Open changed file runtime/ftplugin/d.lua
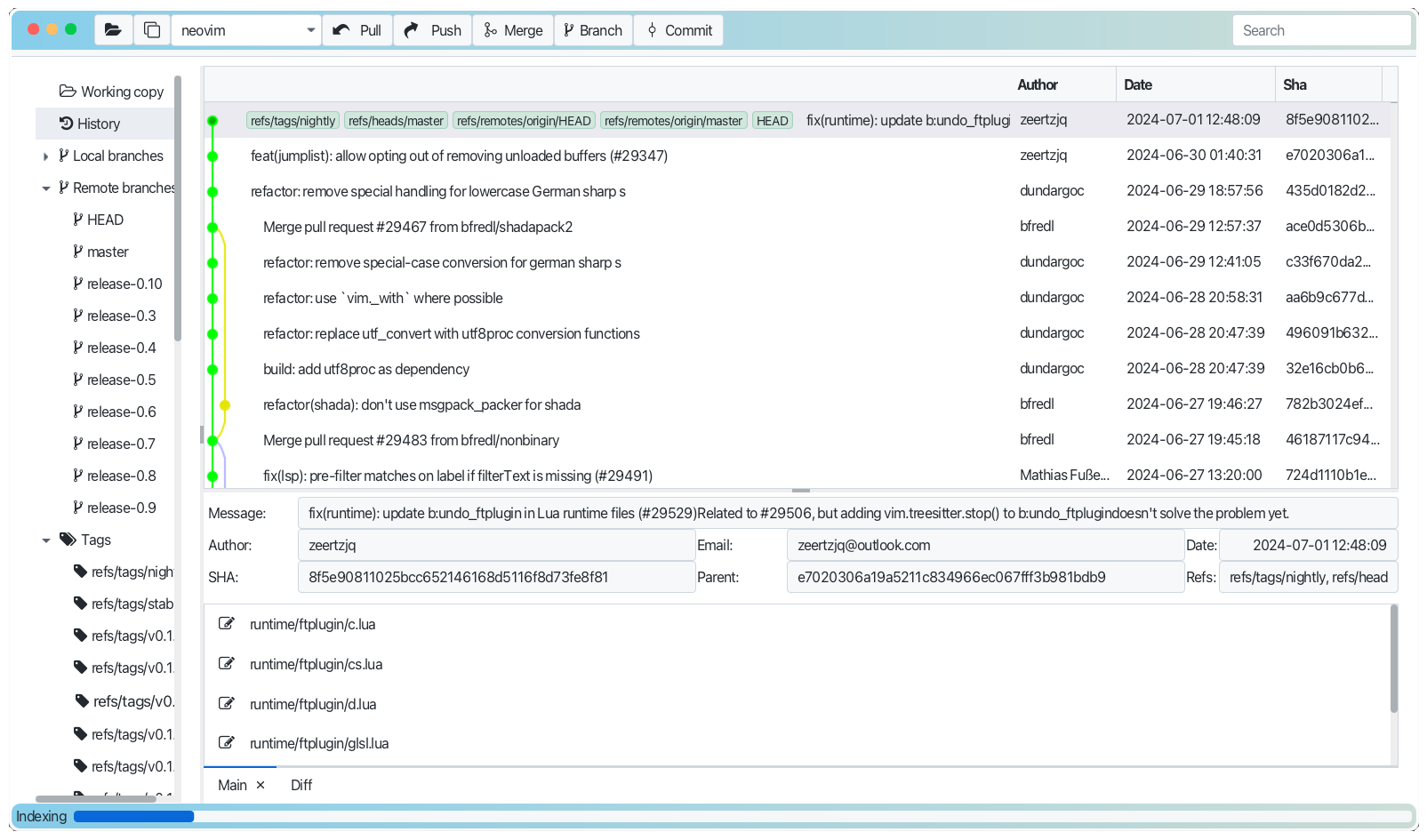The image size is (1427, 840). [x=313, y=704]
